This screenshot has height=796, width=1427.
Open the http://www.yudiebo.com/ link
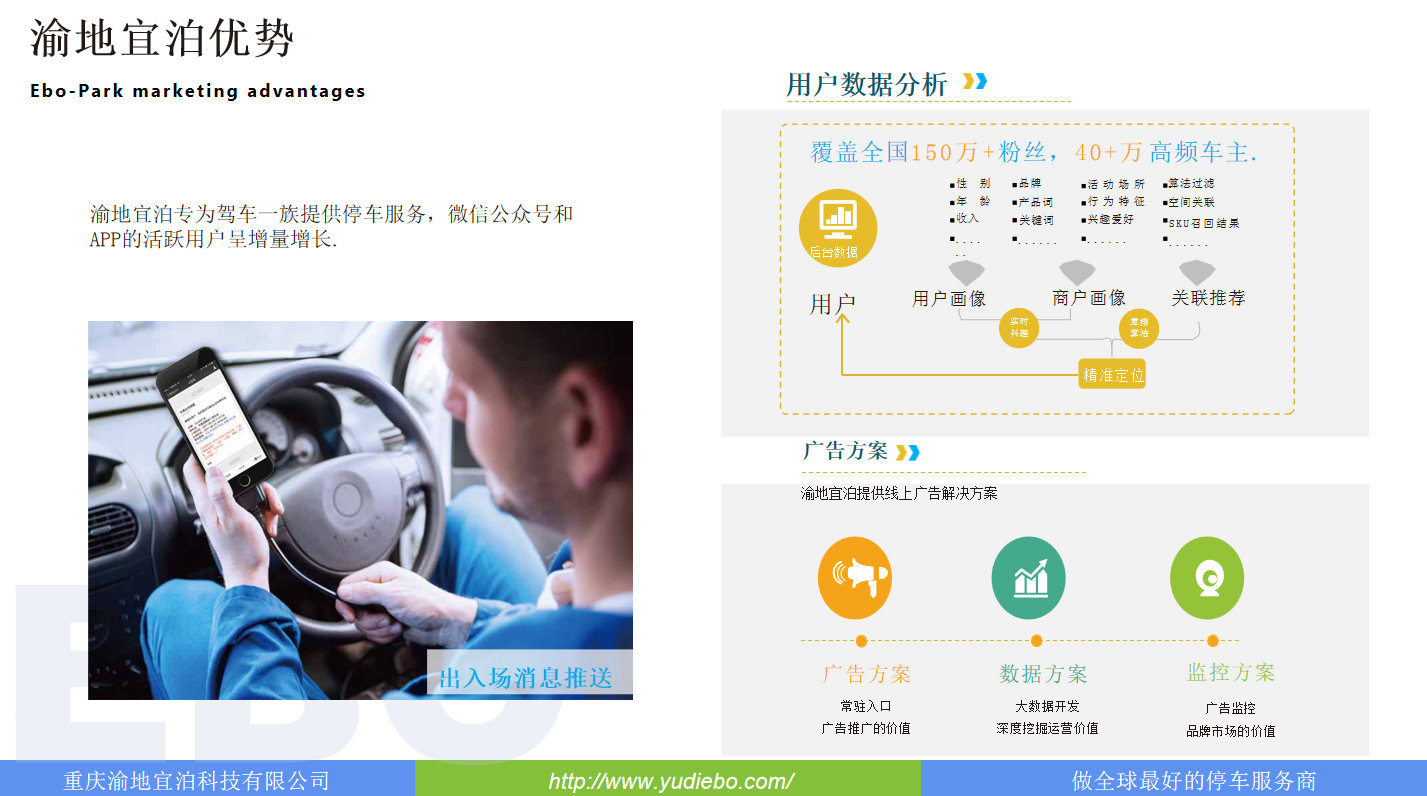coord(671,781)
